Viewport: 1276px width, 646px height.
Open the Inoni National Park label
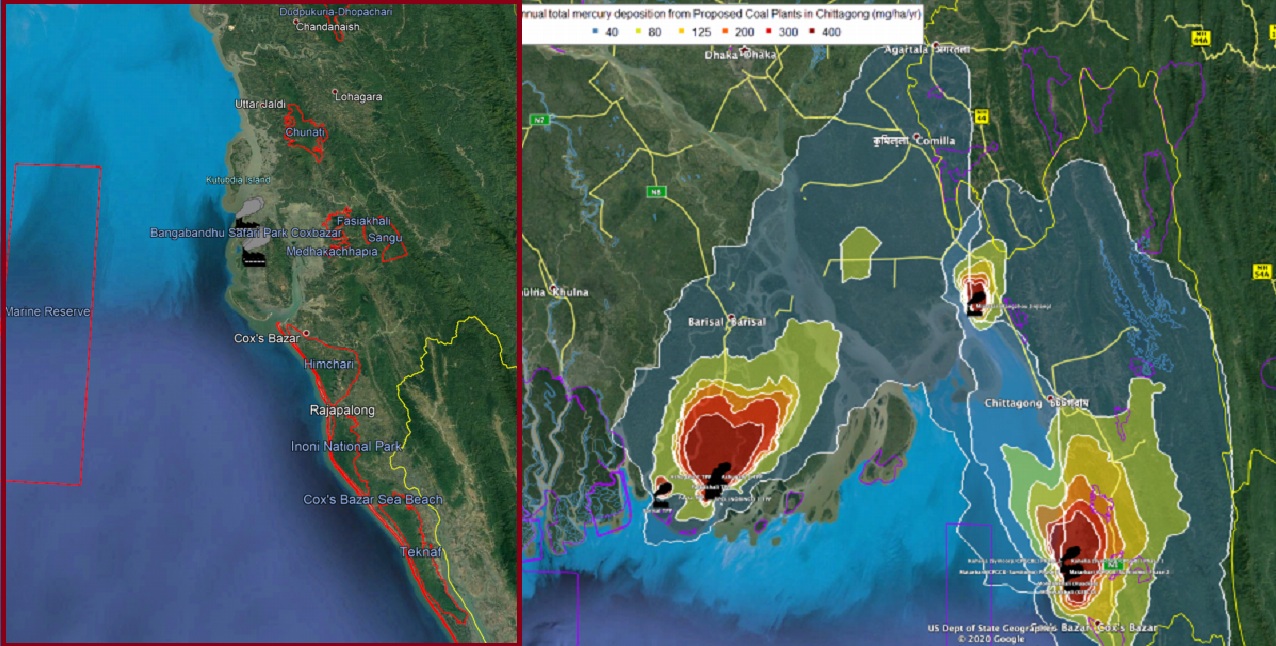pos(345,446)
